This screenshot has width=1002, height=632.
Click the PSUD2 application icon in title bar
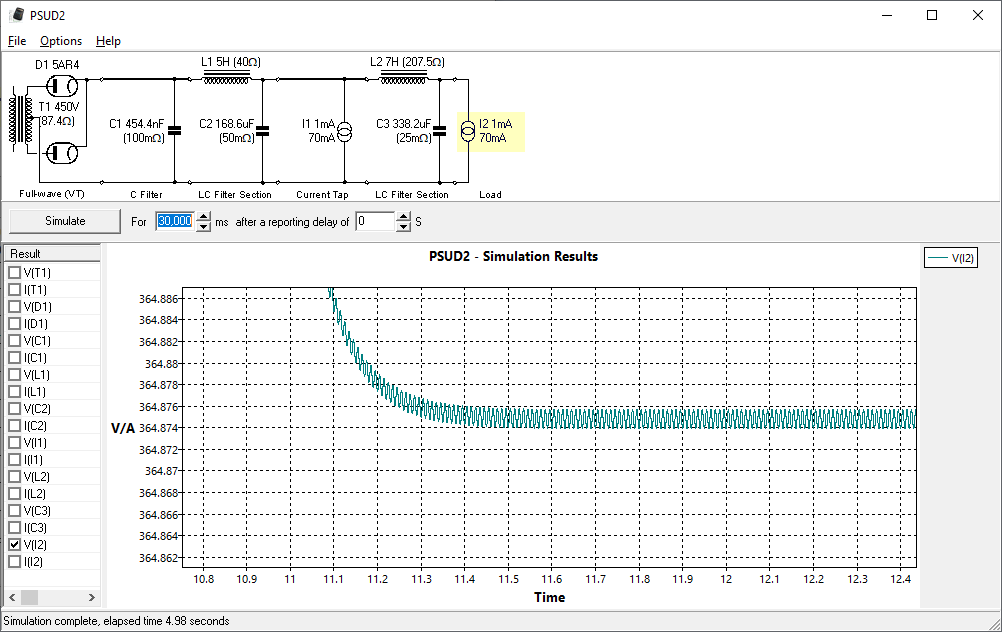click(18, 15)
